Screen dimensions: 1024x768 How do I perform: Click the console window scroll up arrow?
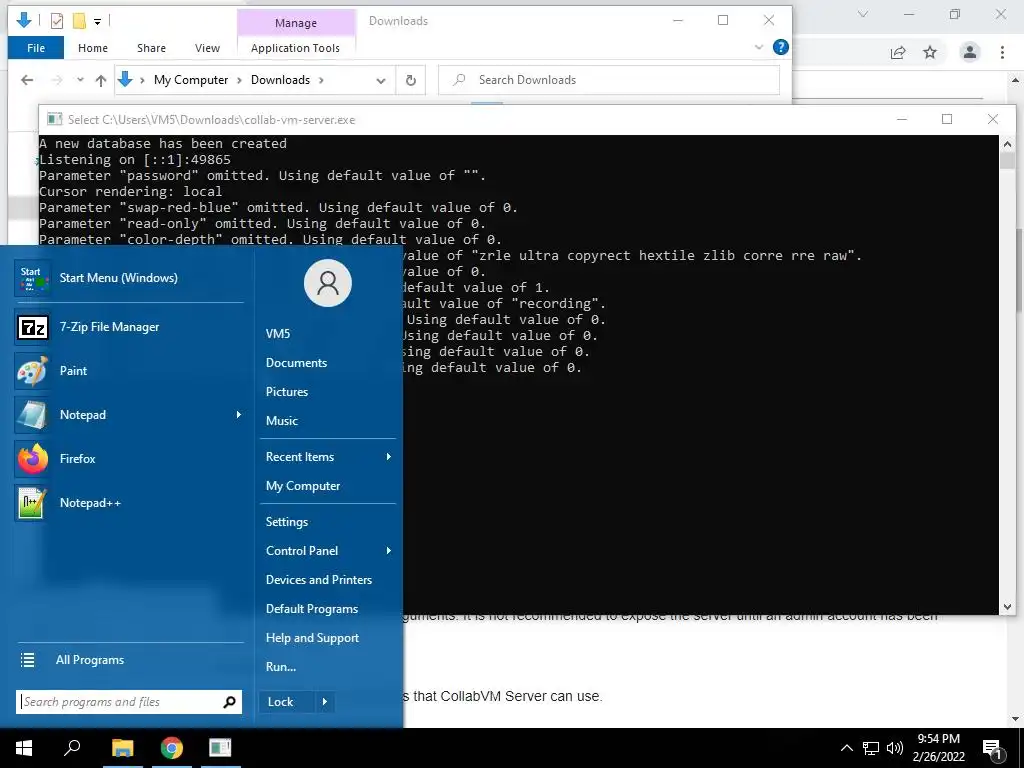pyautogui.click(x=1007, y=144)
